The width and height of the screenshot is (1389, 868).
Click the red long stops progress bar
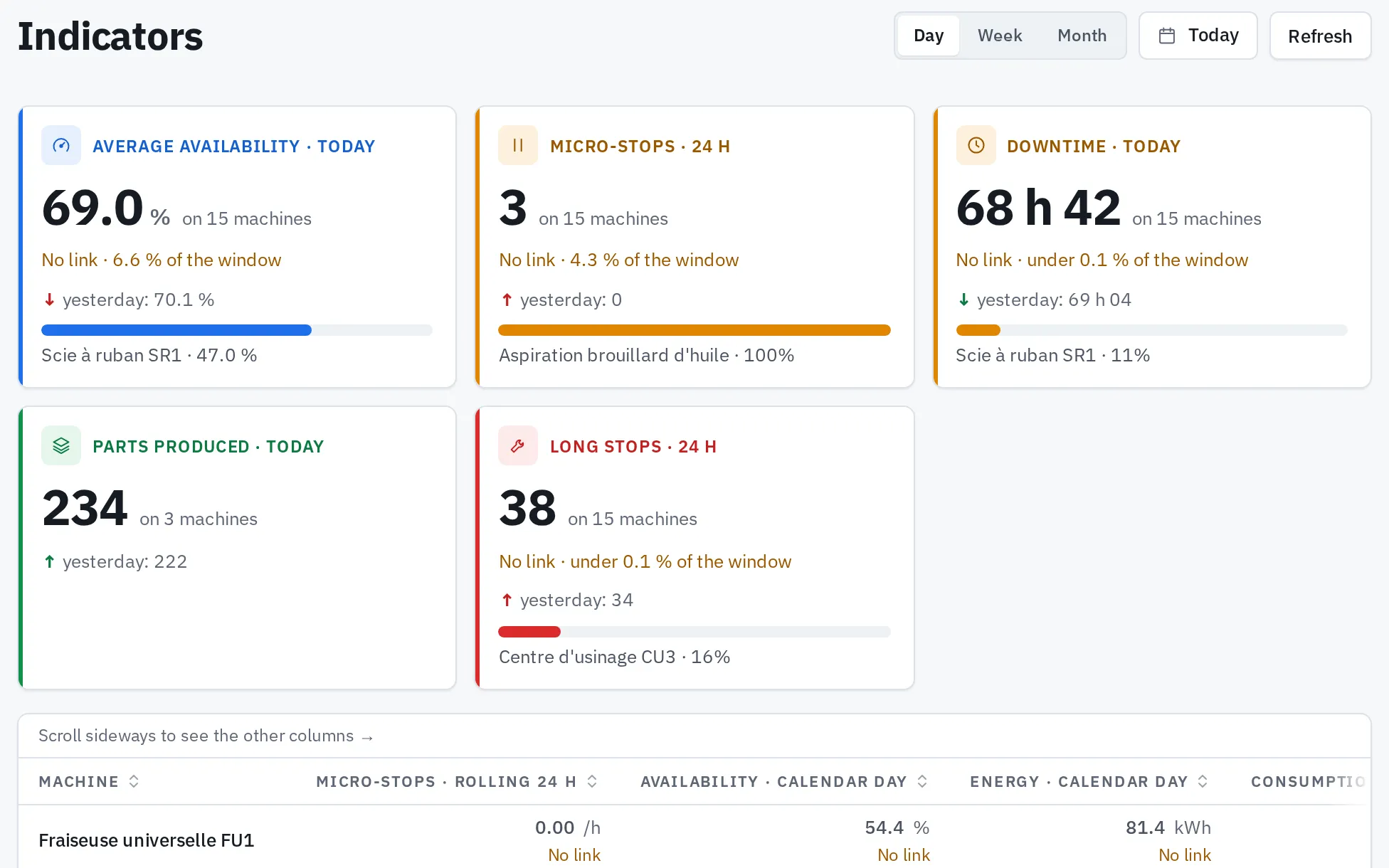click(x=694, y=632)
